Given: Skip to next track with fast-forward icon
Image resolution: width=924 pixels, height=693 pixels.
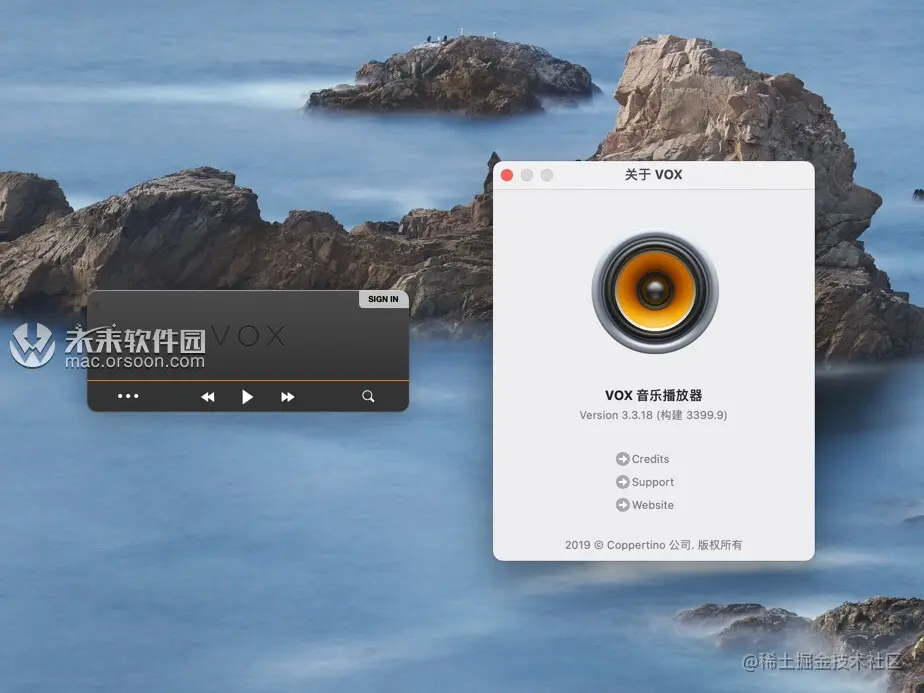Looking at the screenshot, I should (x=287, y=397).
